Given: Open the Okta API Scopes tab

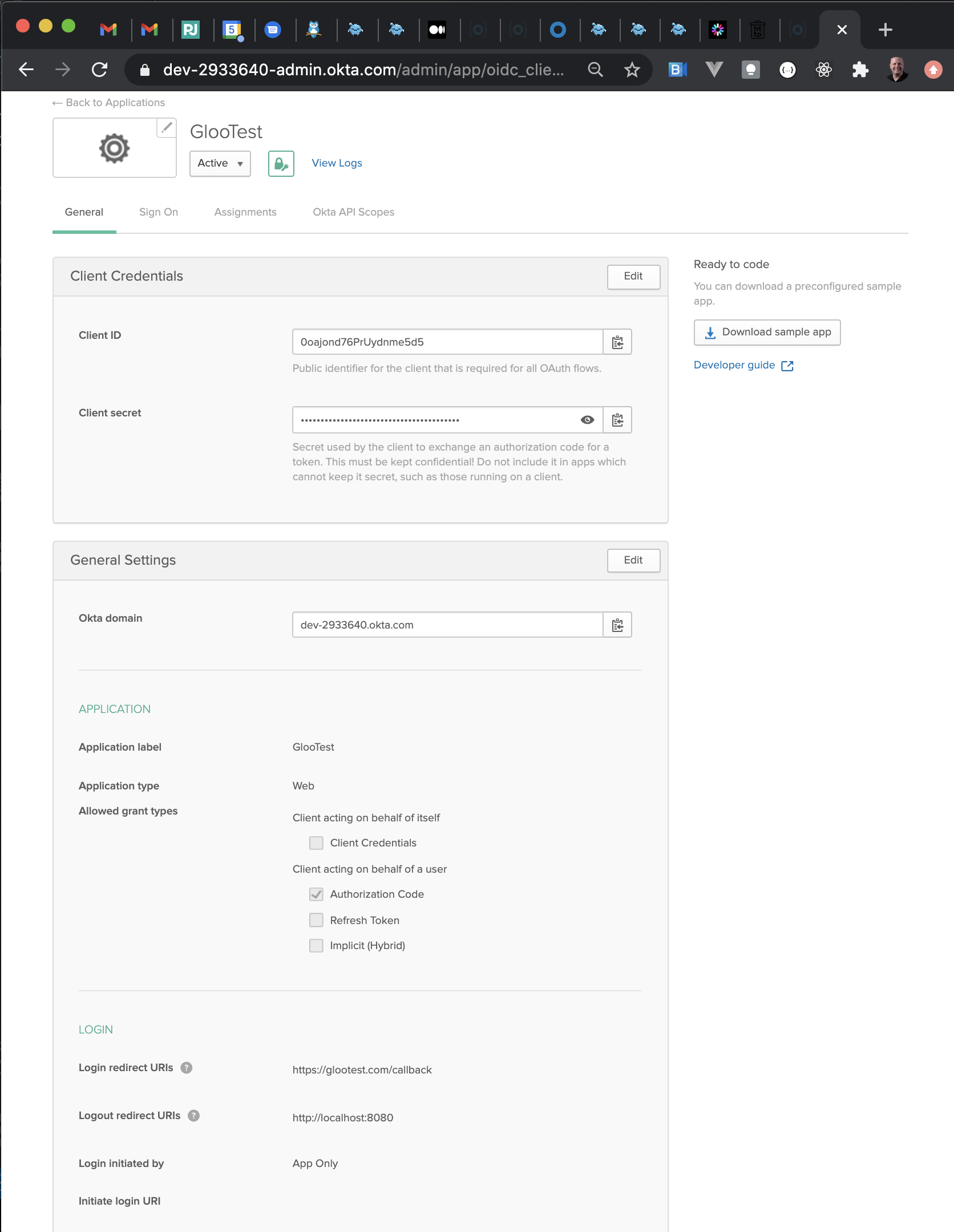Looking at the screenshot, I should [353, 212].
